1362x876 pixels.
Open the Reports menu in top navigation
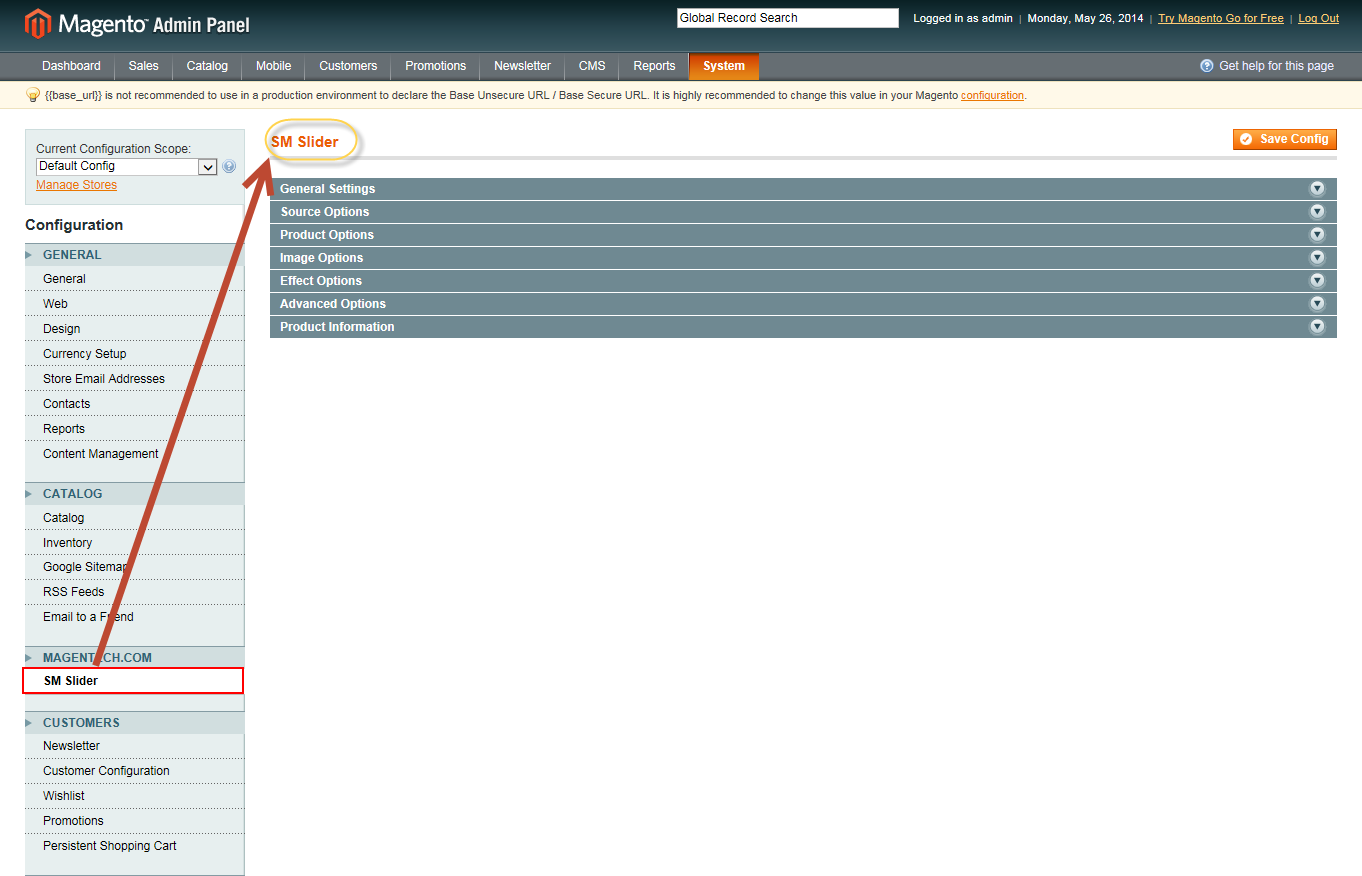coord(654,66)
